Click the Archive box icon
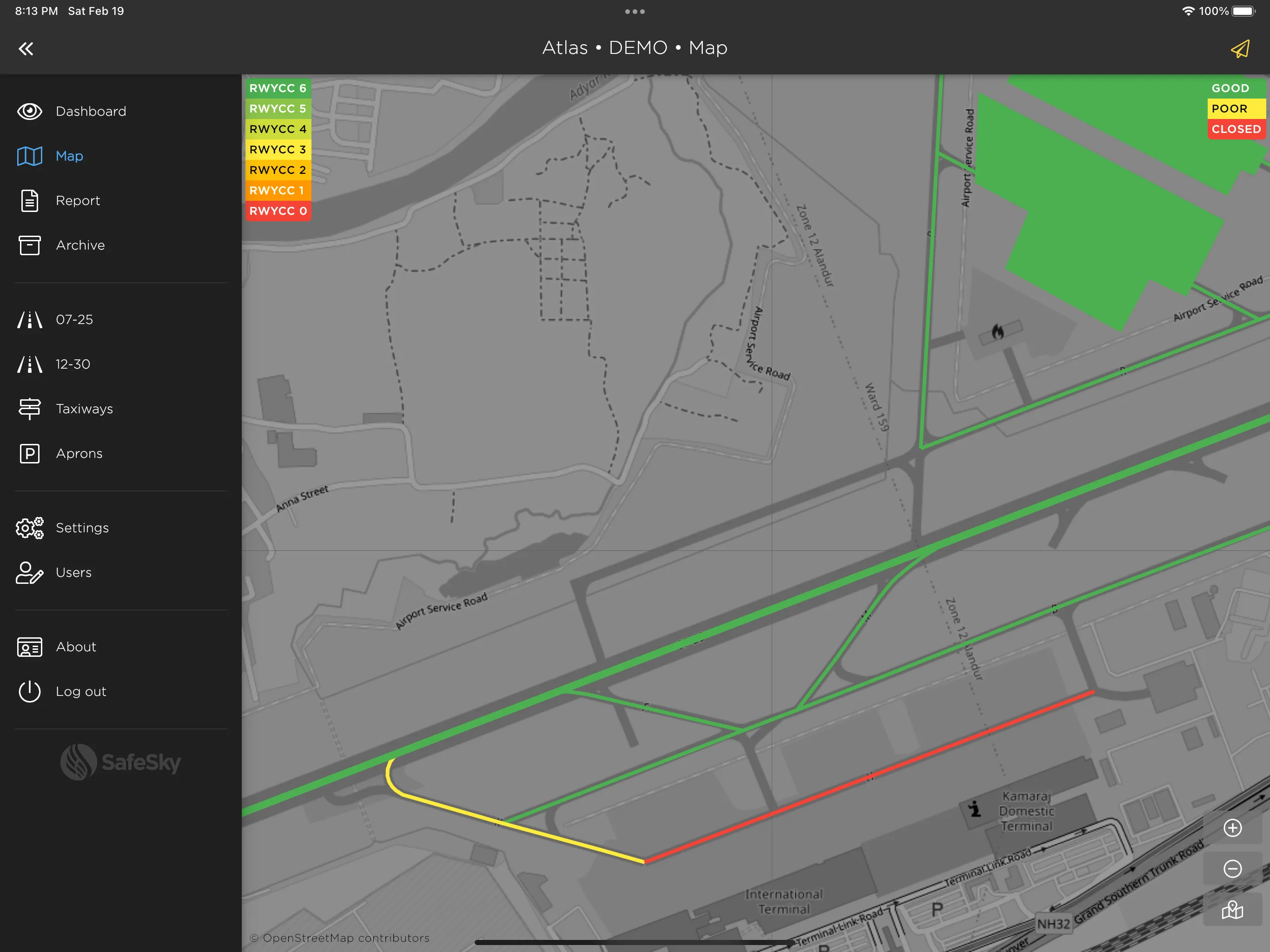The width and height of the screenshot is (1270, 952). point(29,245)
